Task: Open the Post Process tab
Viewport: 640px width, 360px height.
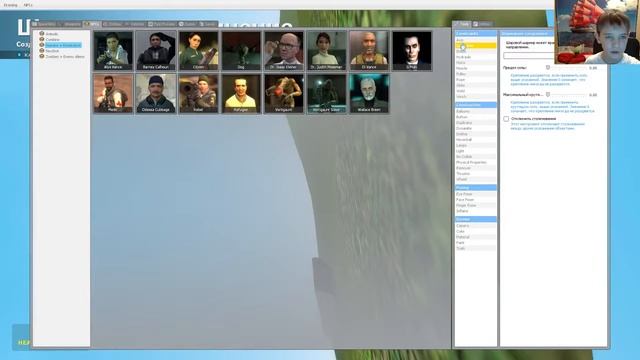Action: point(162,24)
